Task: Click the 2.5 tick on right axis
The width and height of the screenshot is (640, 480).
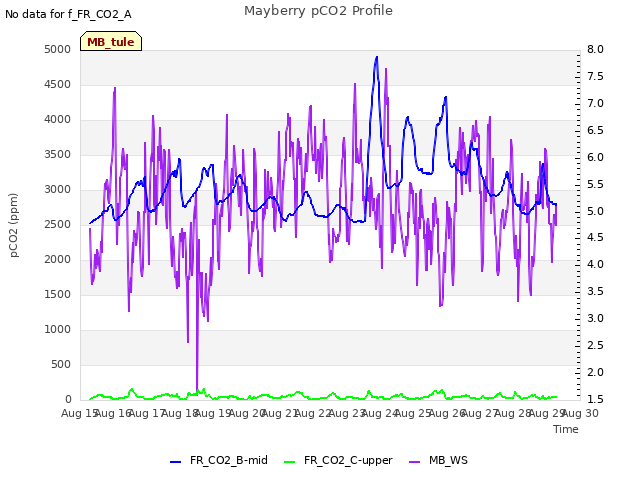Action: pos(595,345)
